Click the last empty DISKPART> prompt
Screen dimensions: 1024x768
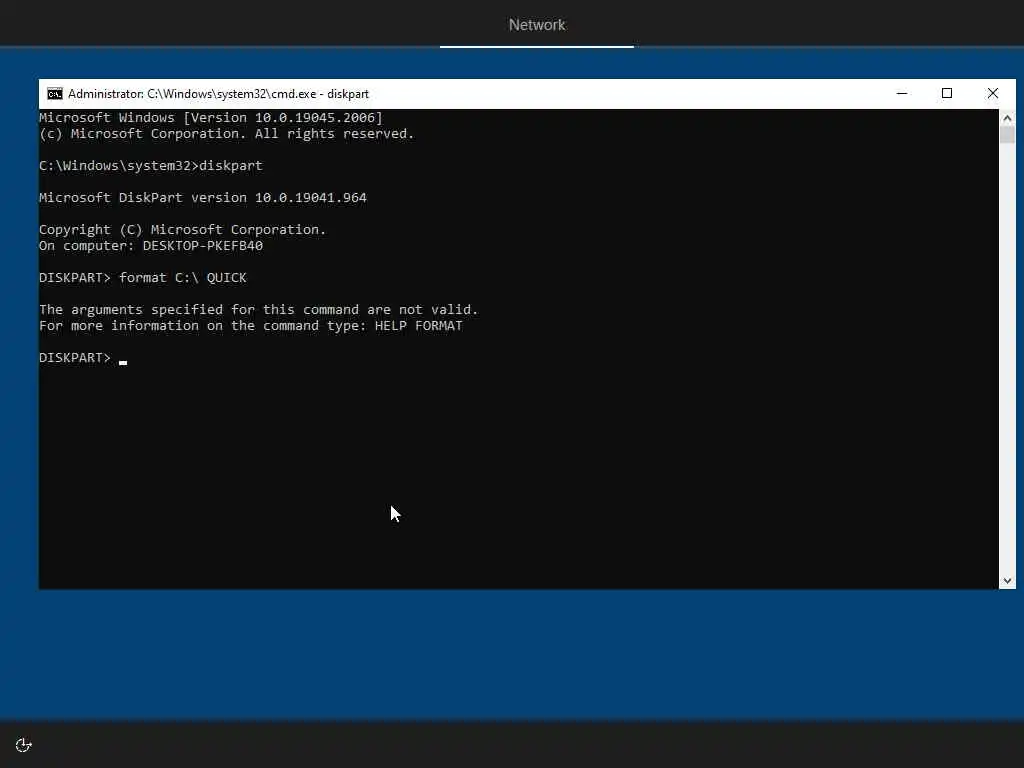83,357
